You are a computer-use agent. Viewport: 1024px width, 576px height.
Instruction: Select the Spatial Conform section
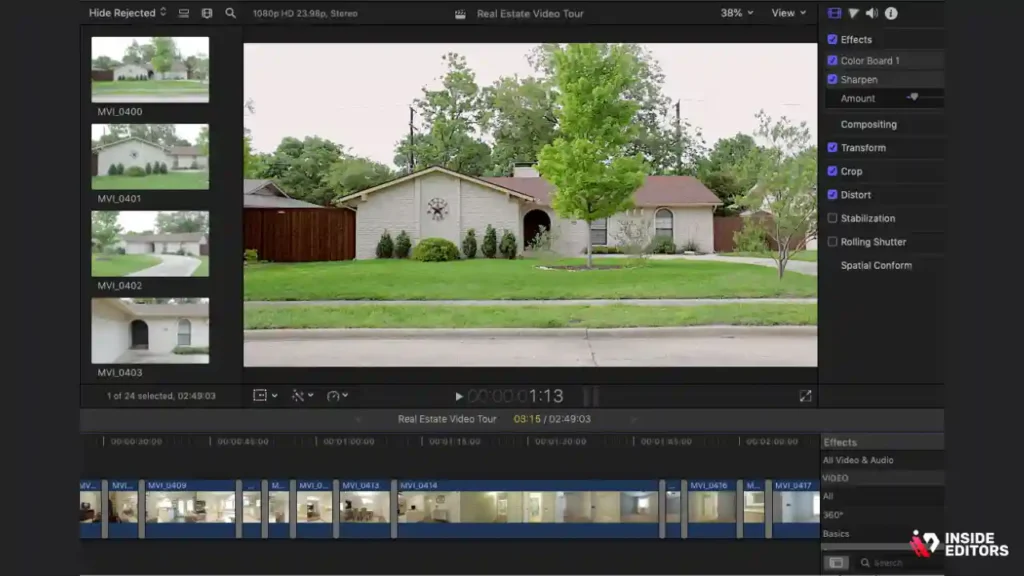point(876,265)
